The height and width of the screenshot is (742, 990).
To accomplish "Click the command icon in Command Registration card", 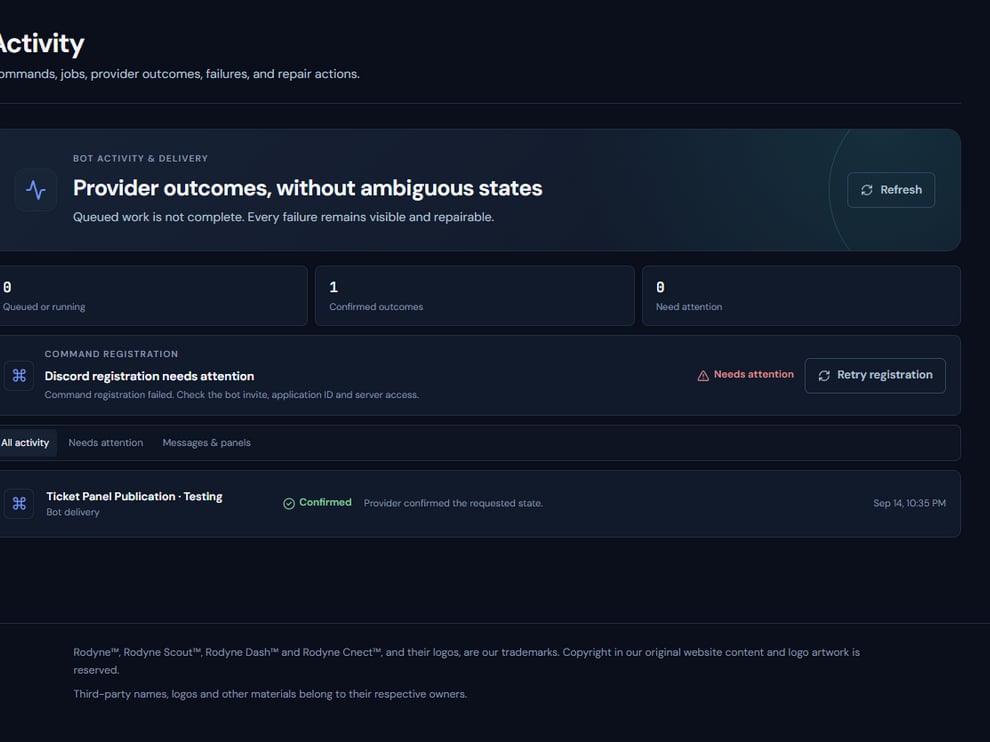I will point(19,376).
